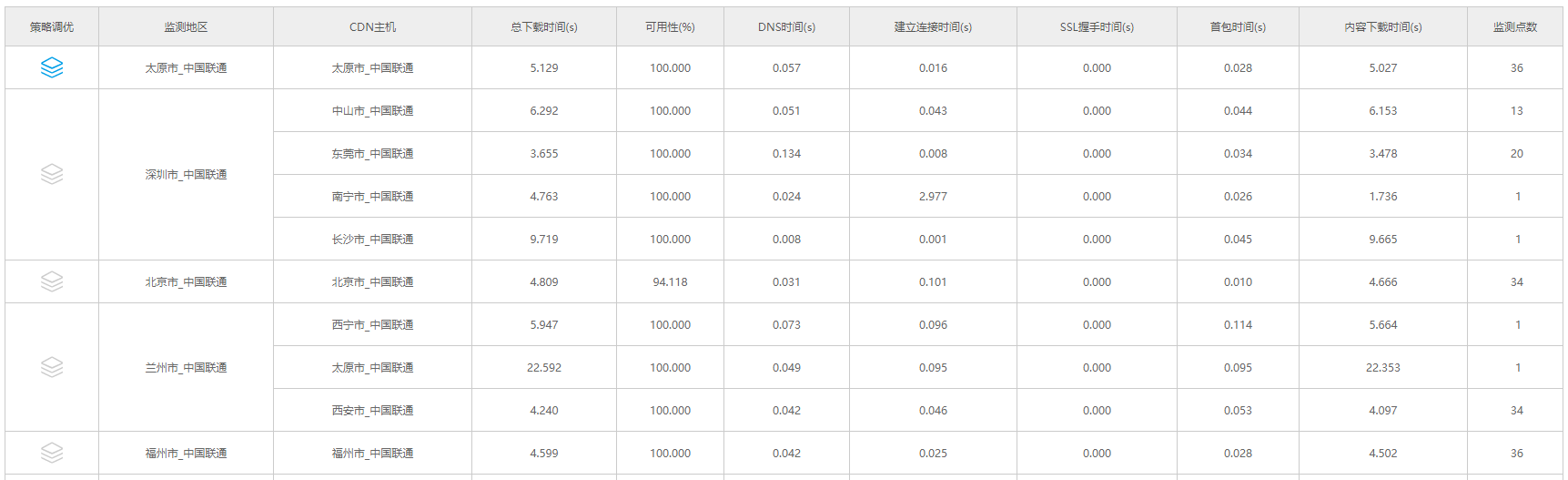Click the 东莞市_中国联通 CDN host entry
The width and height of the screenshot is (1568, 480).
pyautogui.click(x=372, y=153)
